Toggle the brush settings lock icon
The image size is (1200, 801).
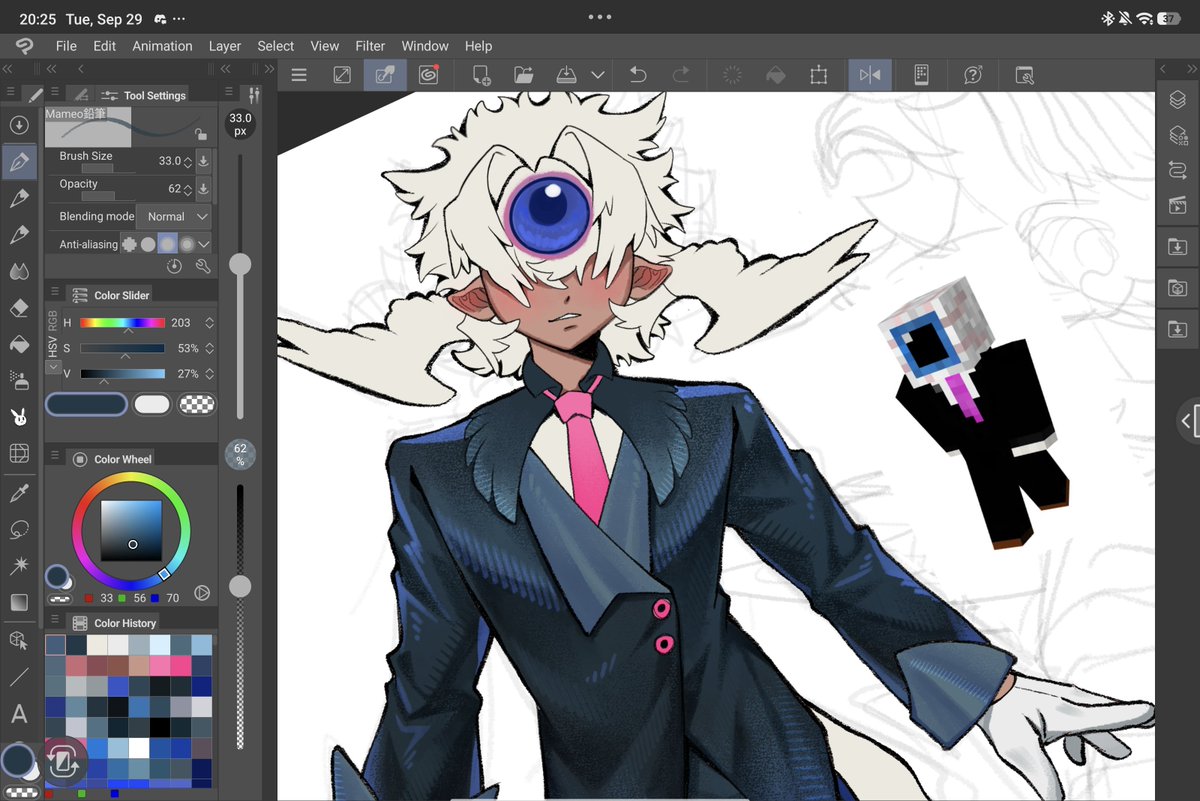tap(201, 134)
